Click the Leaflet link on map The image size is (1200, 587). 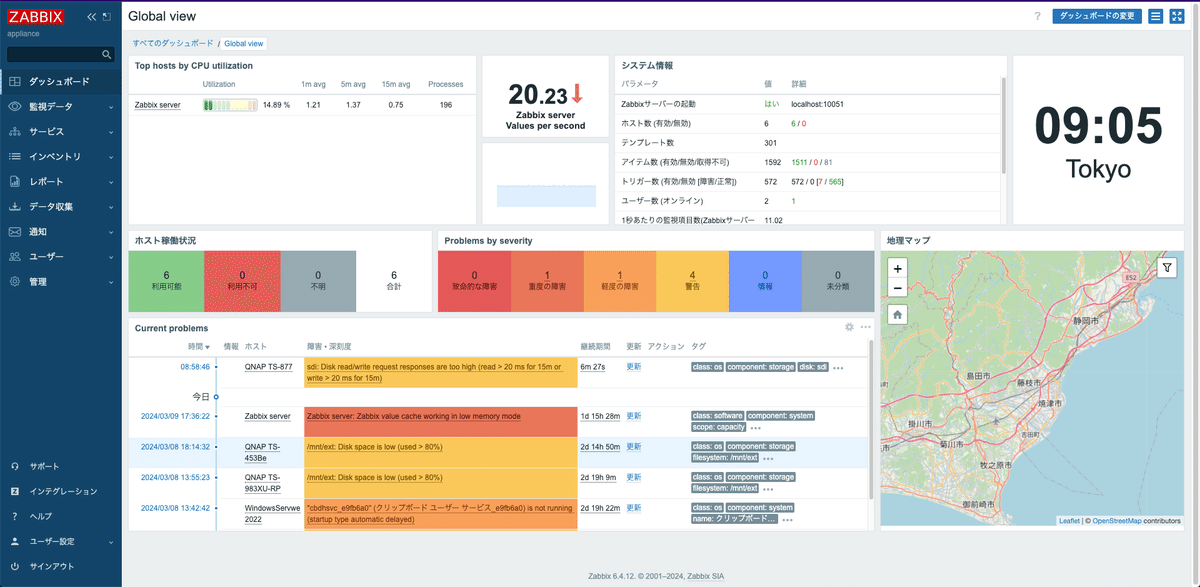[x=1070, y=521]
